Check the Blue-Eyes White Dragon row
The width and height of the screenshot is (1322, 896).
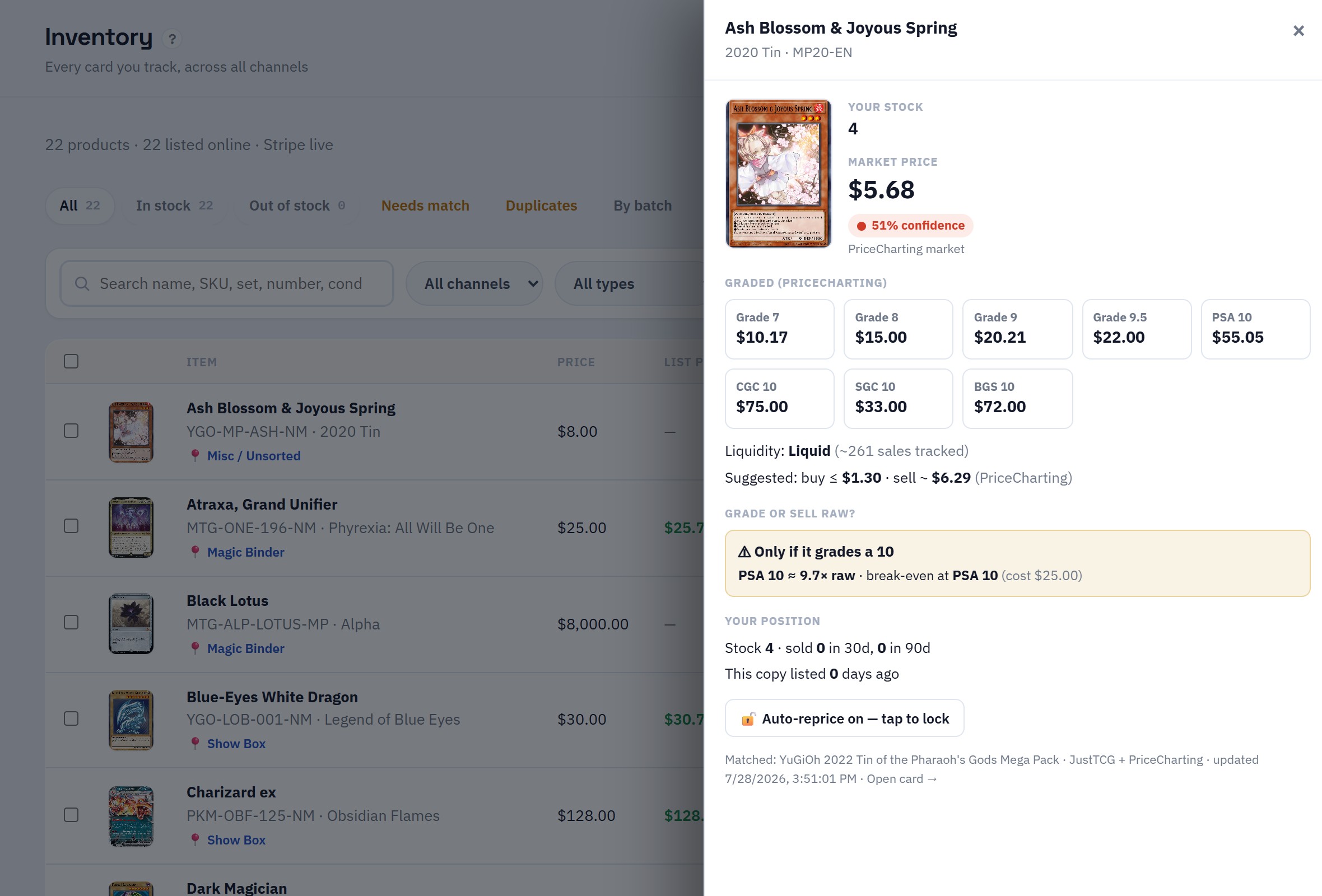(71, 718)
